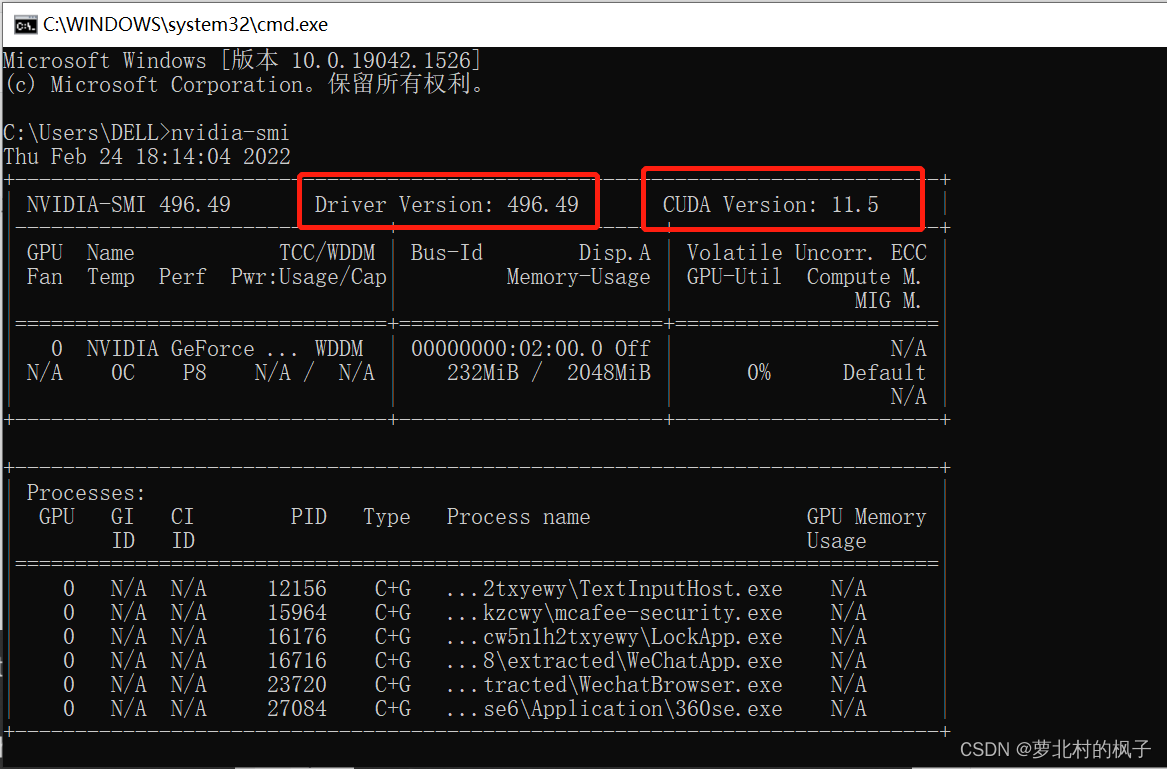
Task: Click the P8 performance state
Action: 195,372
